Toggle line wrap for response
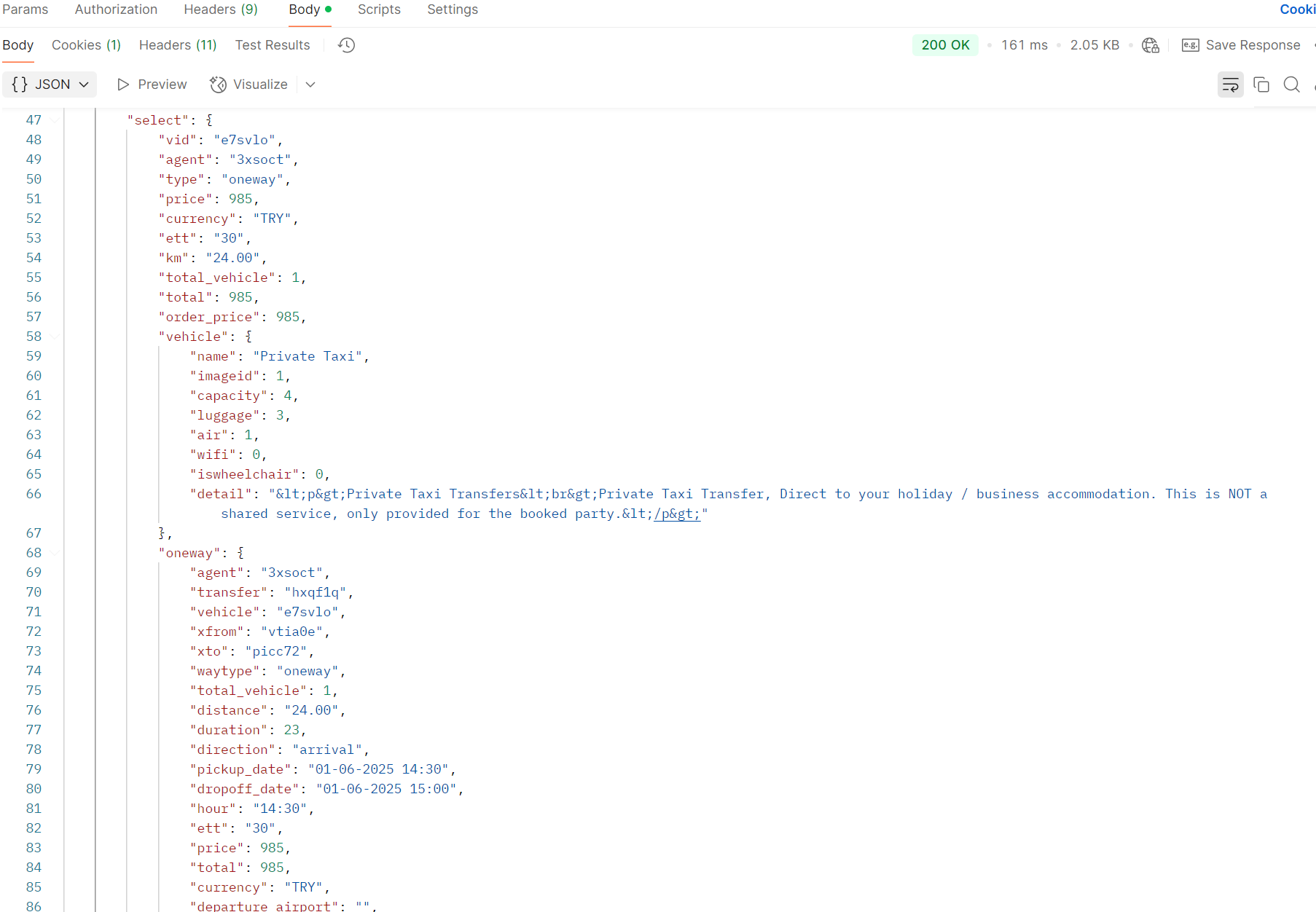This screenshot has width=1316, height=912. tap(1230, 84)
